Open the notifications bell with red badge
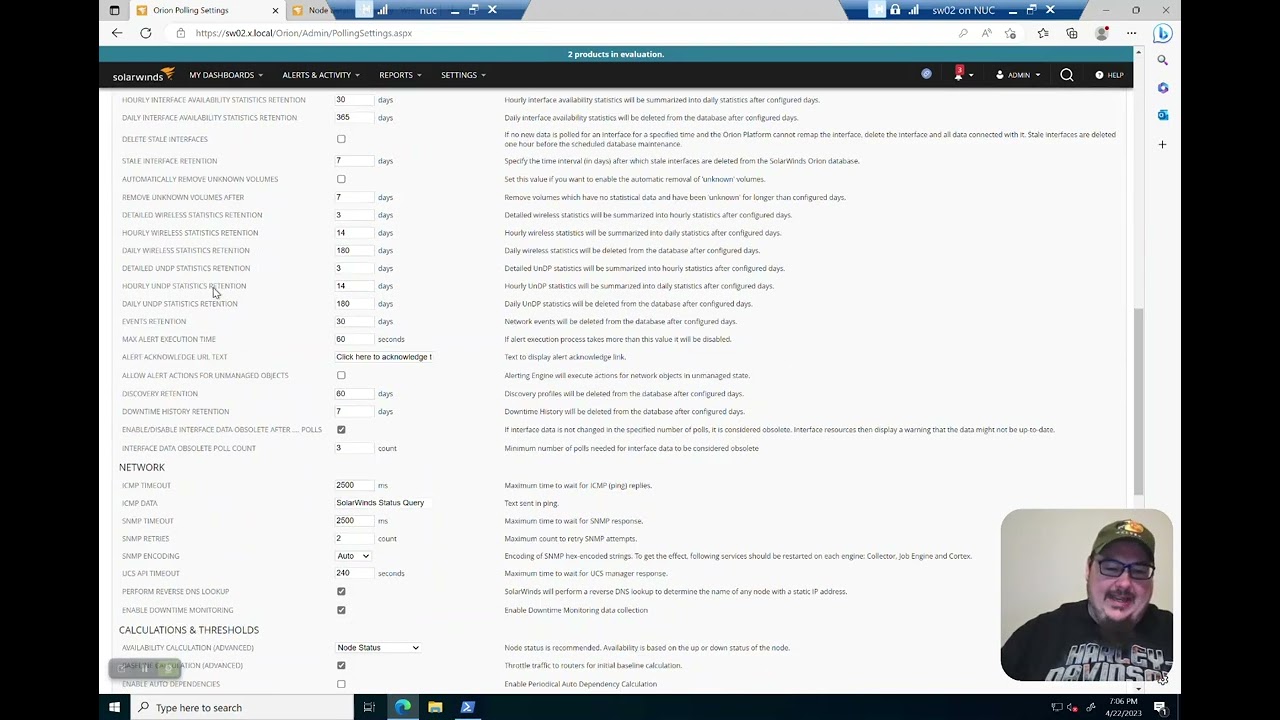 tap(959, 74)
